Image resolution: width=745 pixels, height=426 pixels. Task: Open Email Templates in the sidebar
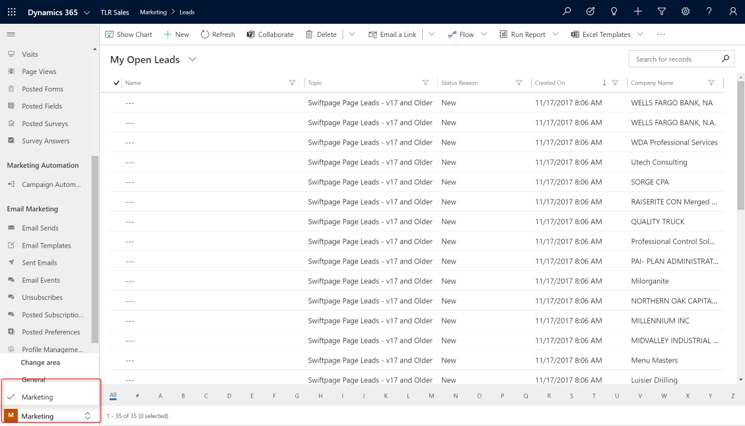click(x=46, y=246)
